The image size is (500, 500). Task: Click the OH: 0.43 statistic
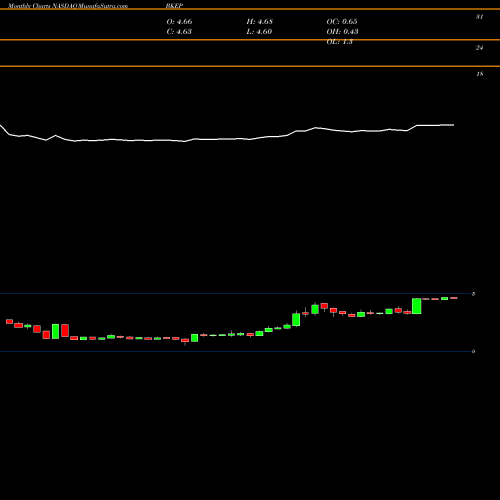[x=342, y=32]
